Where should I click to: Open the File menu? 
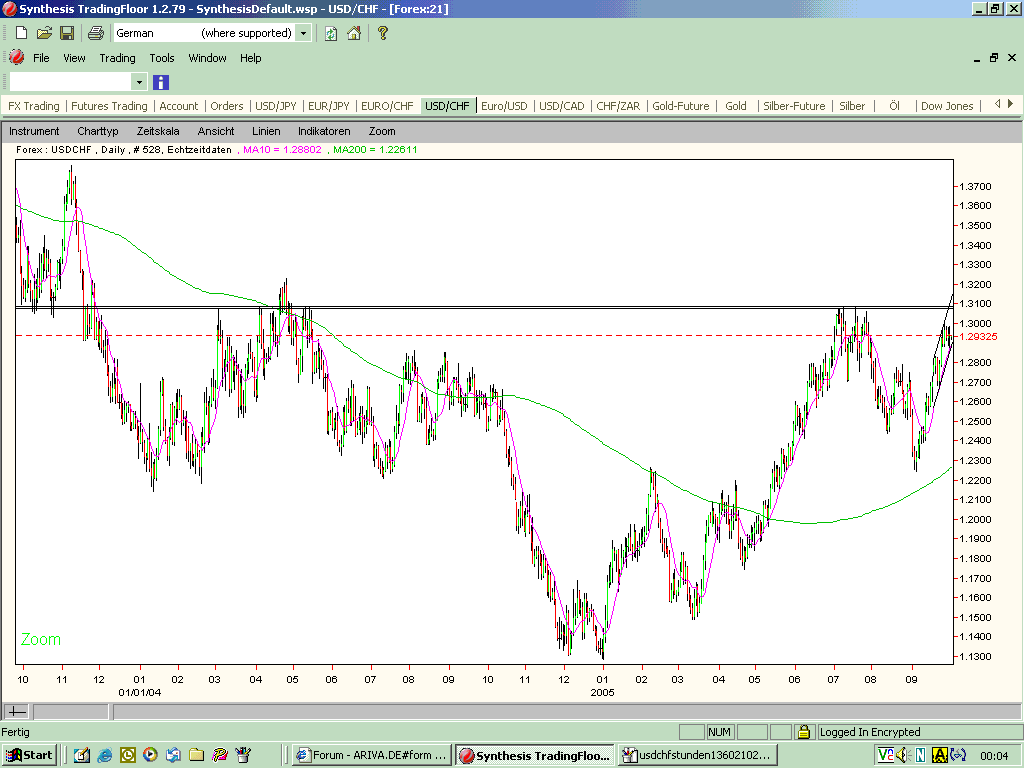point(41,57)
